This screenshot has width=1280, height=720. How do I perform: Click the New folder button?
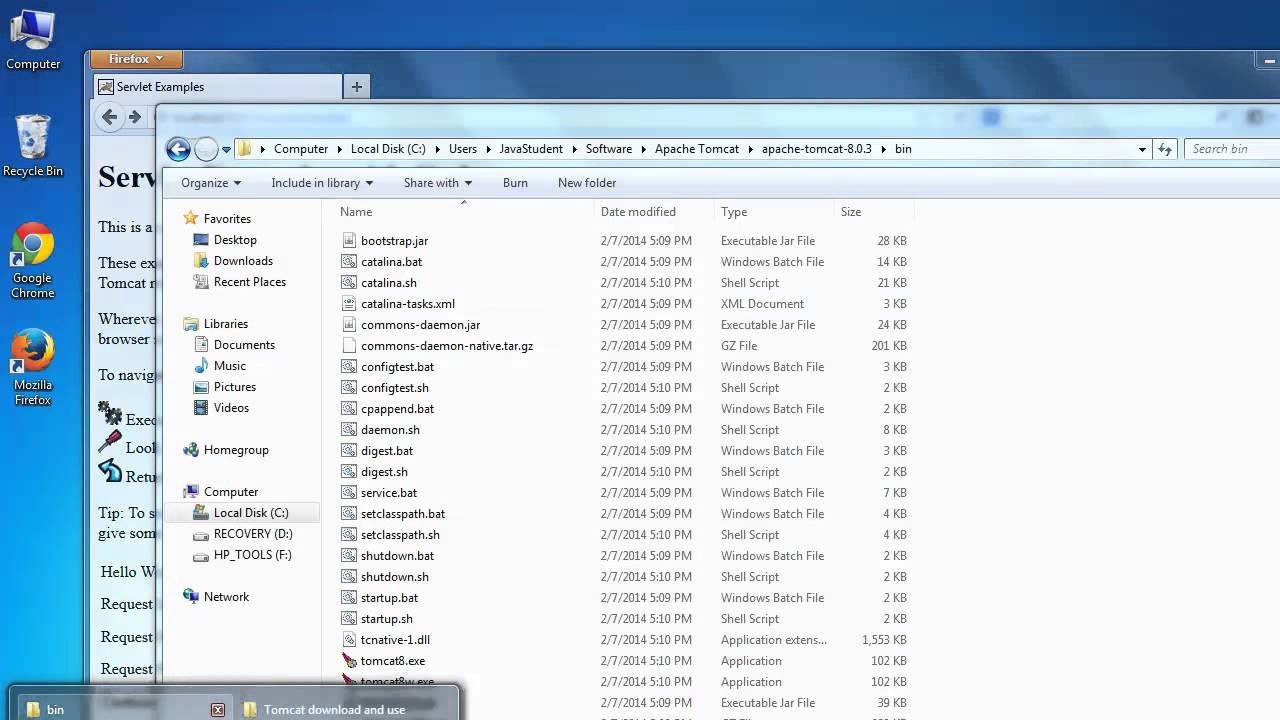(x=587, y=183)
